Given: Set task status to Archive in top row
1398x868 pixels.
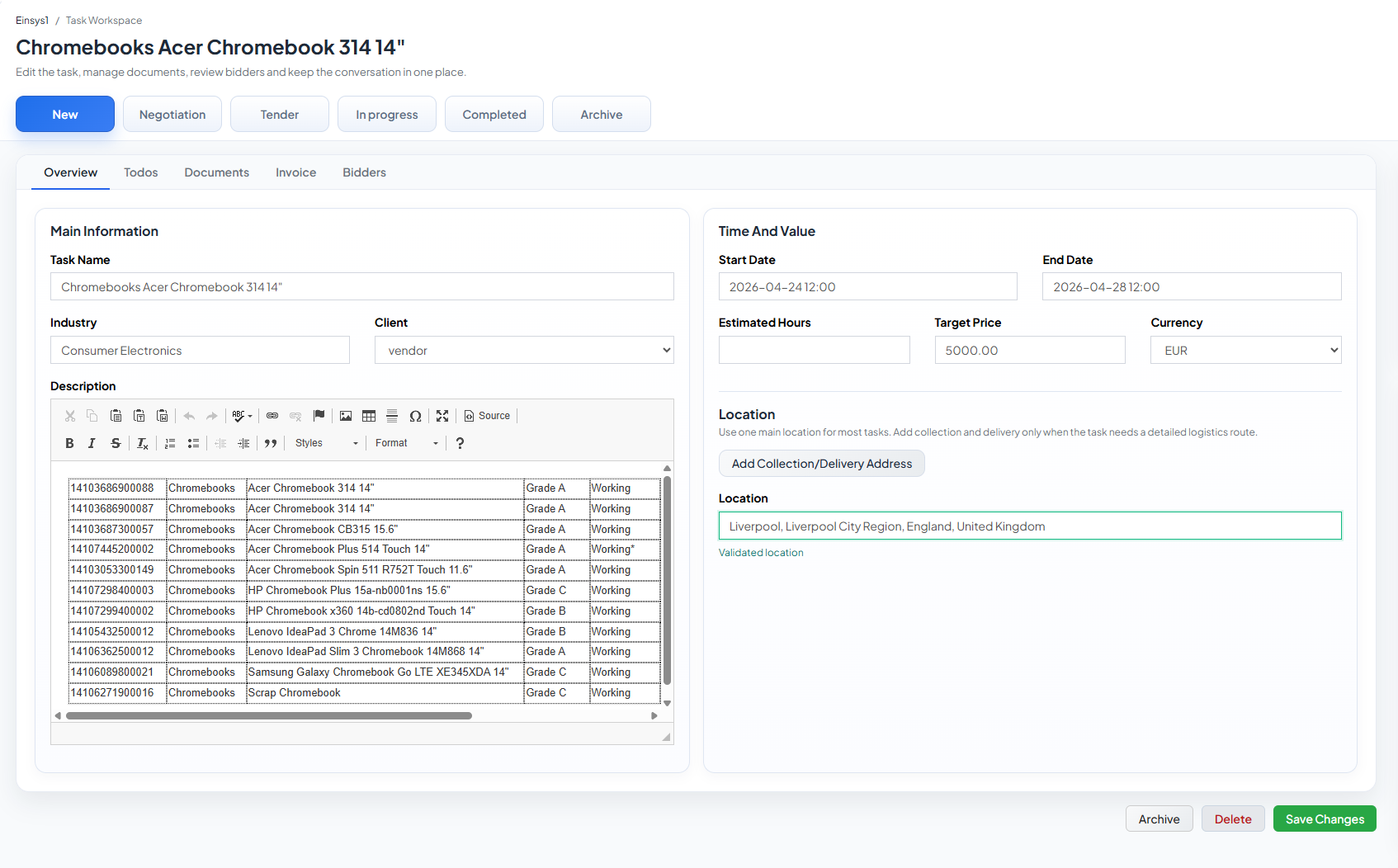Looking at the screenshot, I should click(x=602, y=114).
